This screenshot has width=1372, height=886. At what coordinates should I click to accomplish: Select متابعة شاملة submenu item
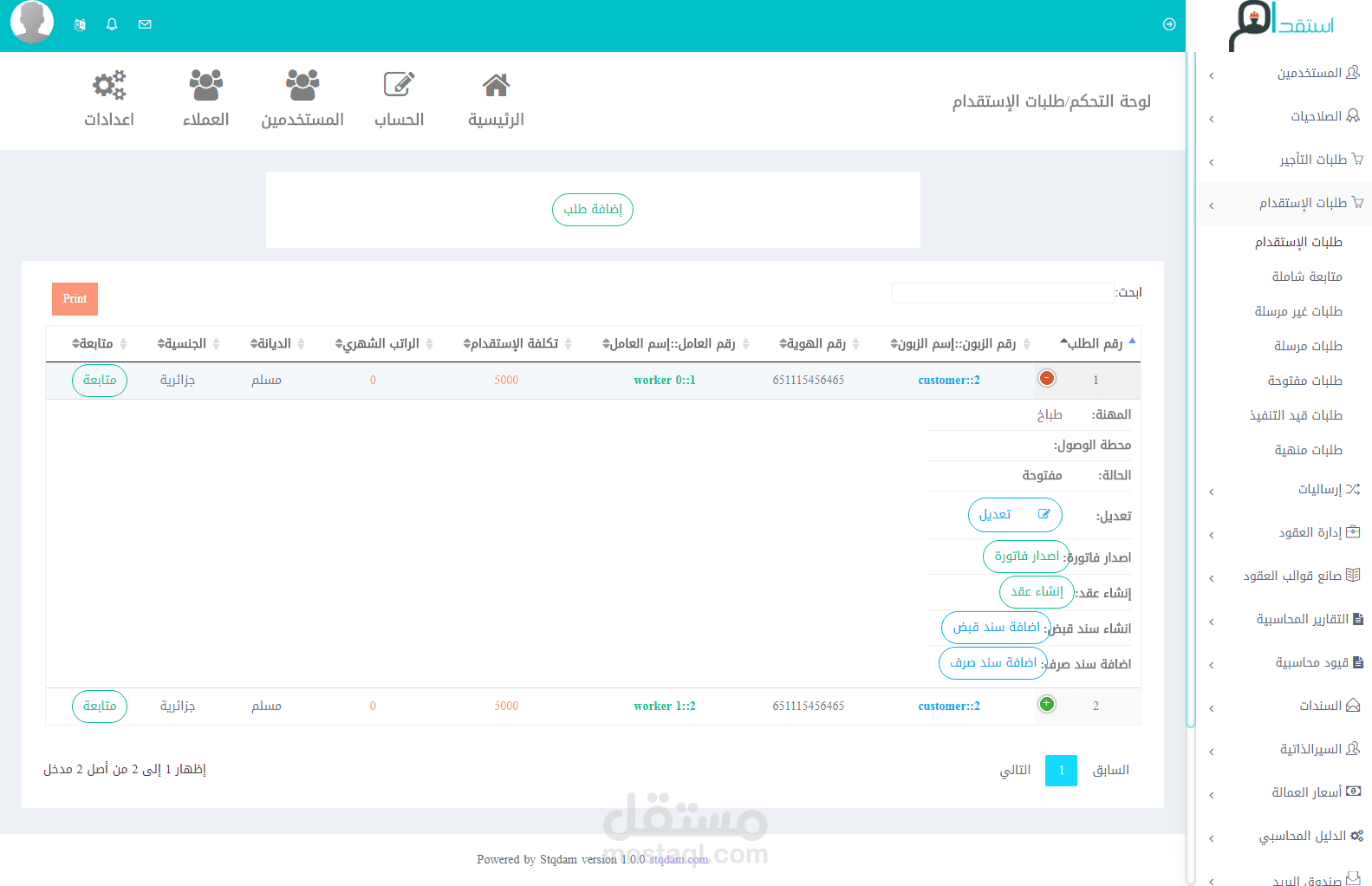[x=1307, y=277]
